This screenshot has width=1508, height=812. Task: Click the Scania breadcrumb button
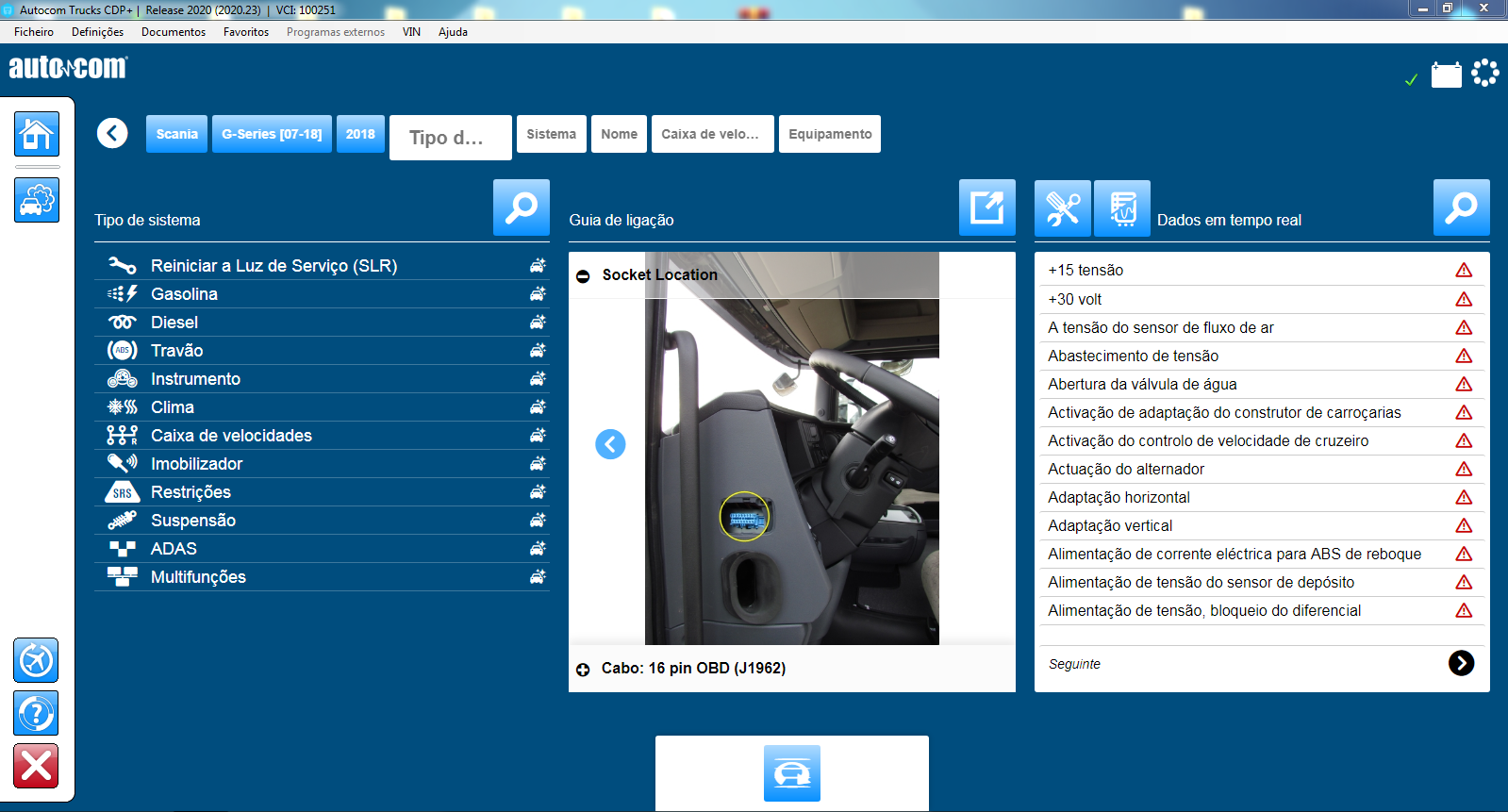(176, 134)
